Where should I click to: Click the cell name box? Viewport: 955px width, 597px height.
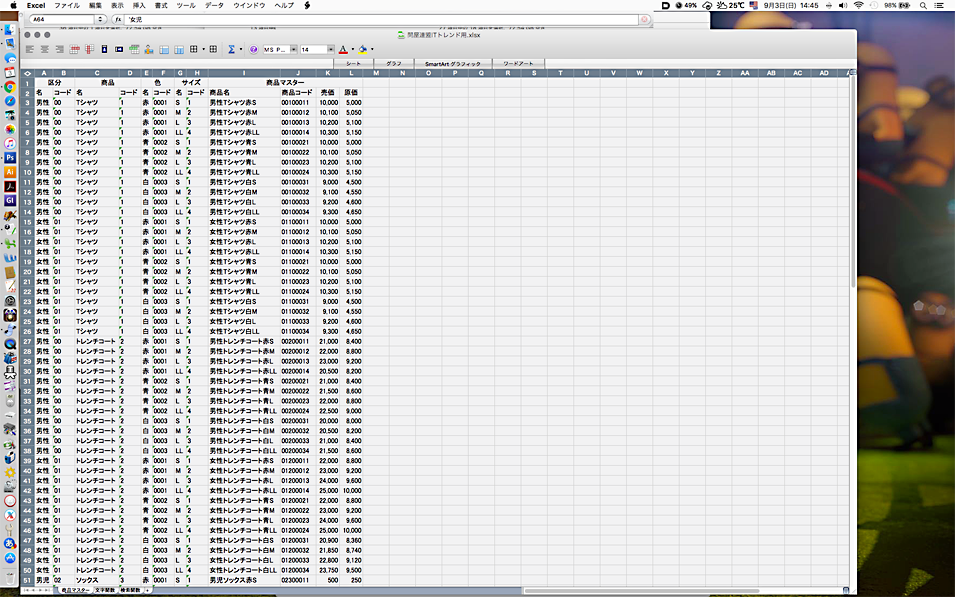62,19
